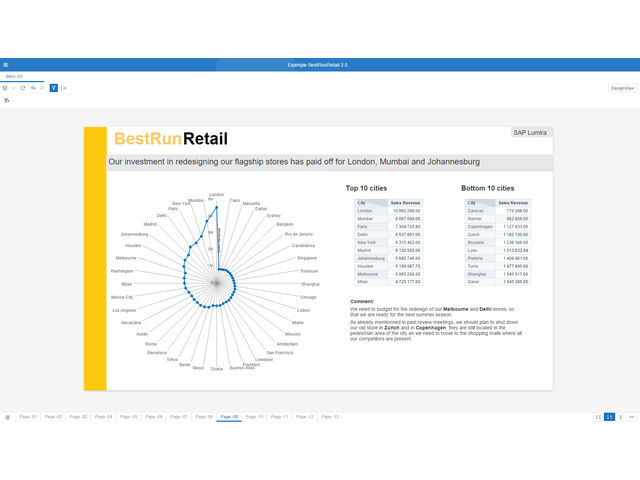Click the Save icon in toolbar
This screenshot has height=480, width=640.
(x=5, y=88)
